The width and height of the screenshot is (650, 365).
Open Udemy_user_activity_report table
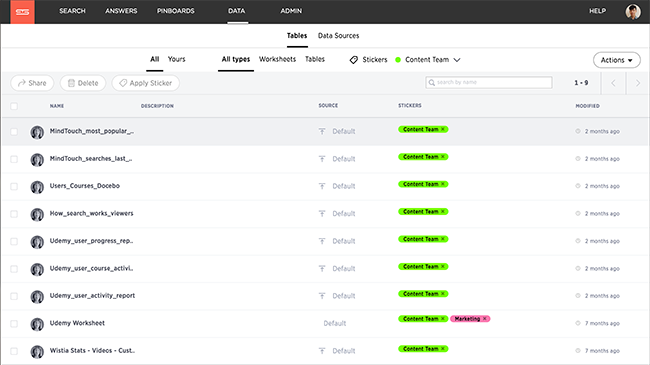point(92,296)
